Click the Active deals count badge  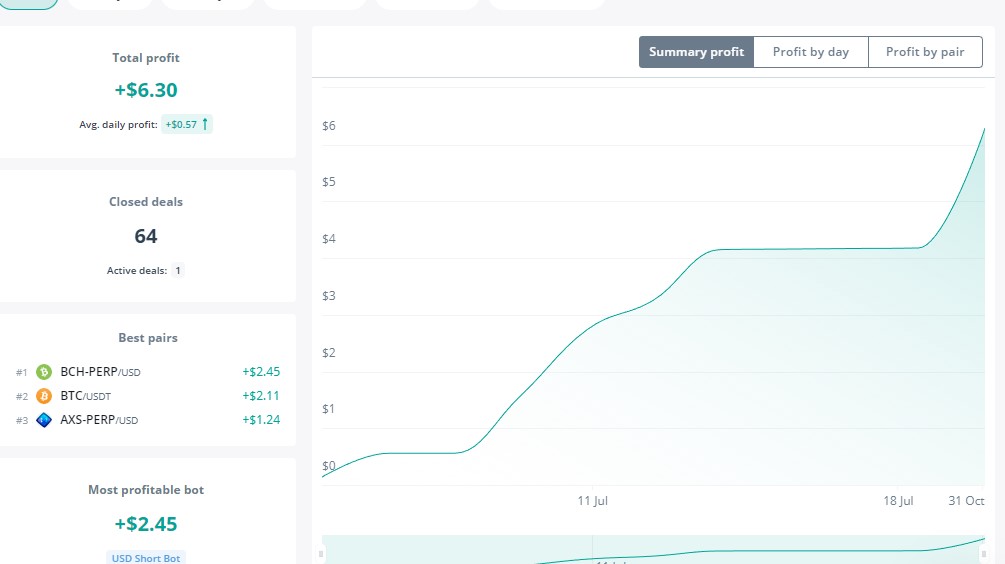pos(178,270)
